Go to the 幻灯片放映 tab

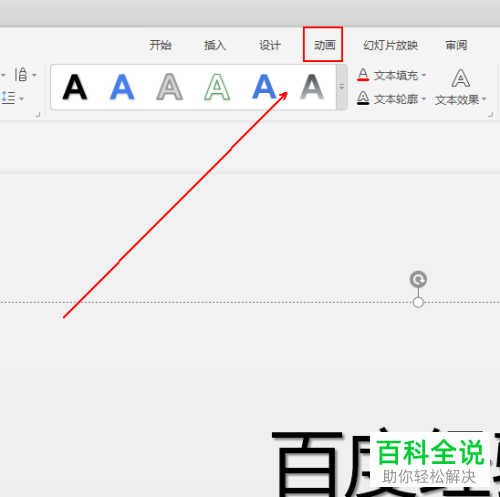[x=390, y=45]
